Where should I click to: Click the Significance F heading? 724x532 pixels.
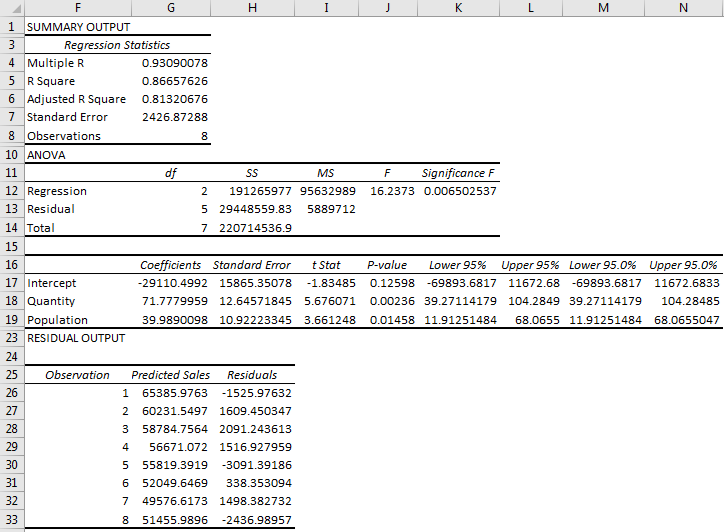point(458,173)
